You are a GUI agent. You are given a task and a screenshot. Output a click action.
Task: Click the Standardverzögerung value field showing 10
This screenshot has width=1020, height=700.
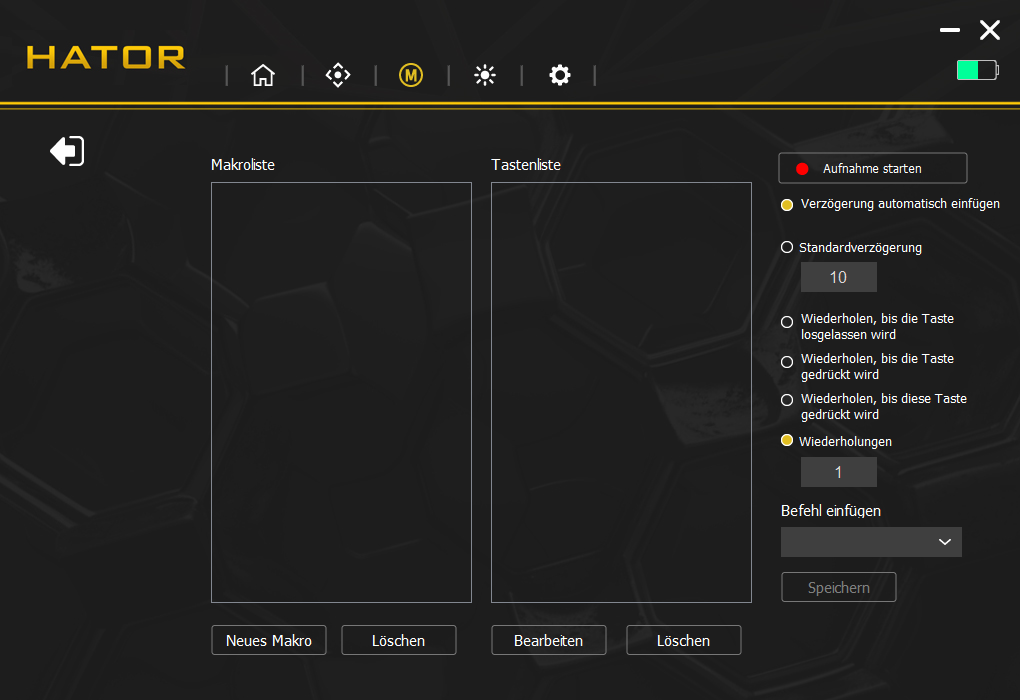click(838, 277)
